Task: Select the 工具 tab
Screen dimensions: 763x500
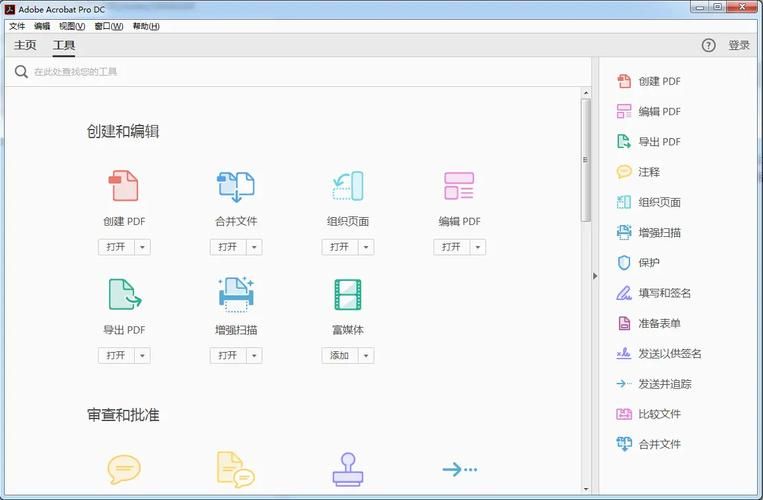Action: point(64,45)
